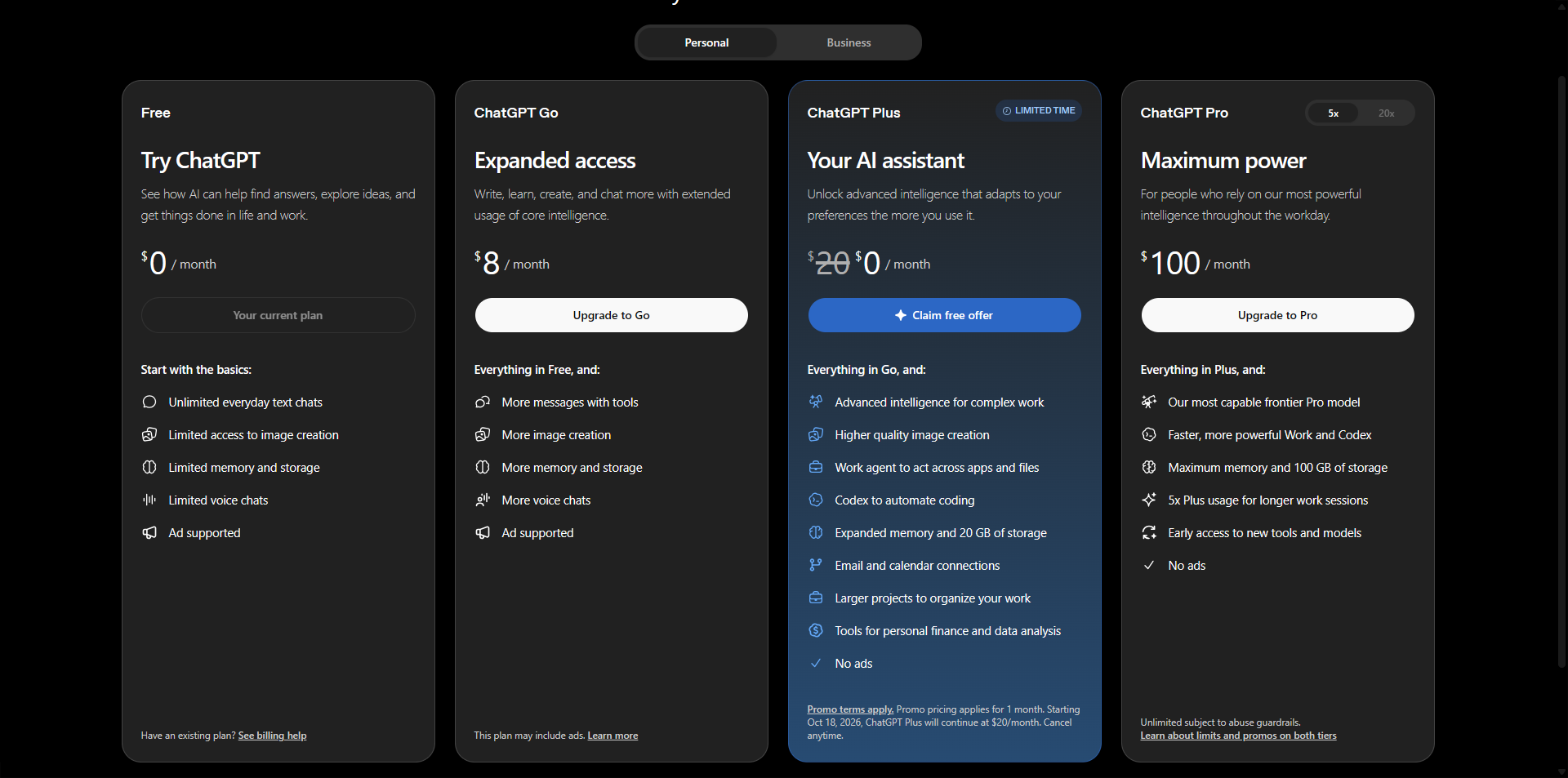The image size is (1568, 778).
Task: Click the LIMITED TIME badge
Action: 1038,111
